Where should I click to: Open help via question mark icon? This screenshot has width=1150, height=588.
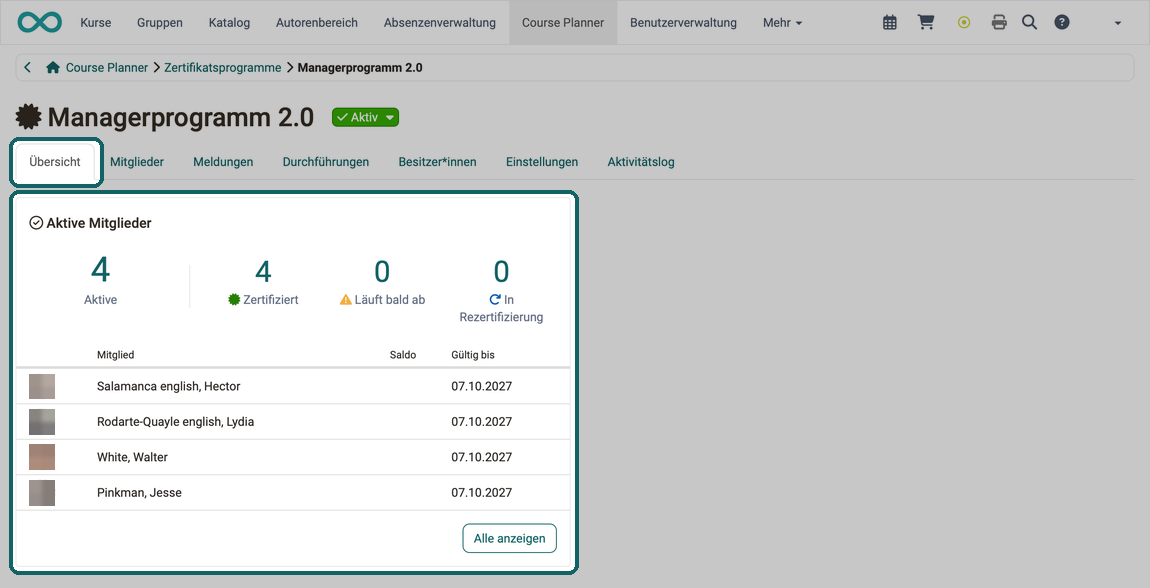[1061, 23]
